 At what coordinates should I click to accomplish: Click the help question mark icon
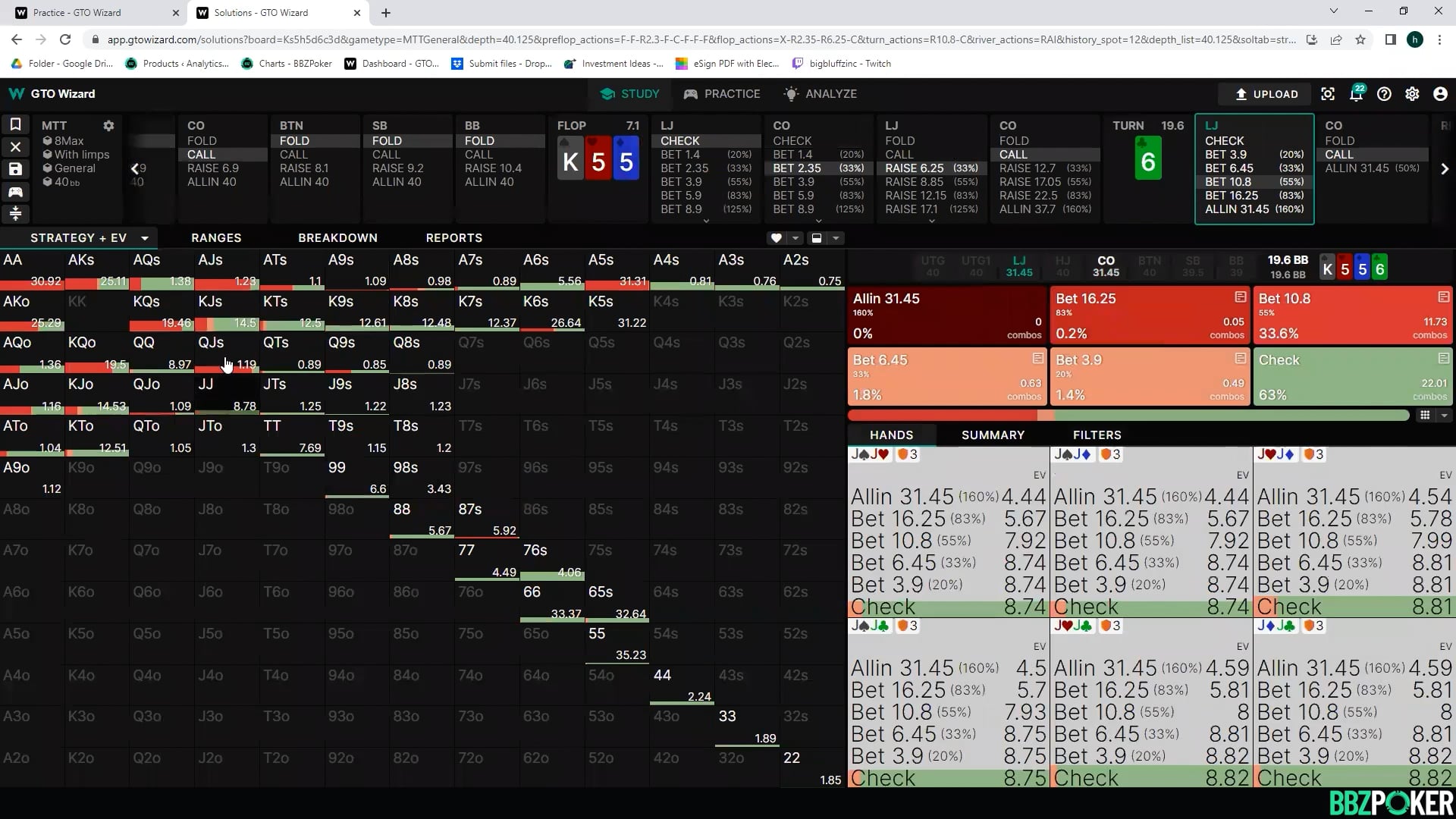click(1384, 94)
